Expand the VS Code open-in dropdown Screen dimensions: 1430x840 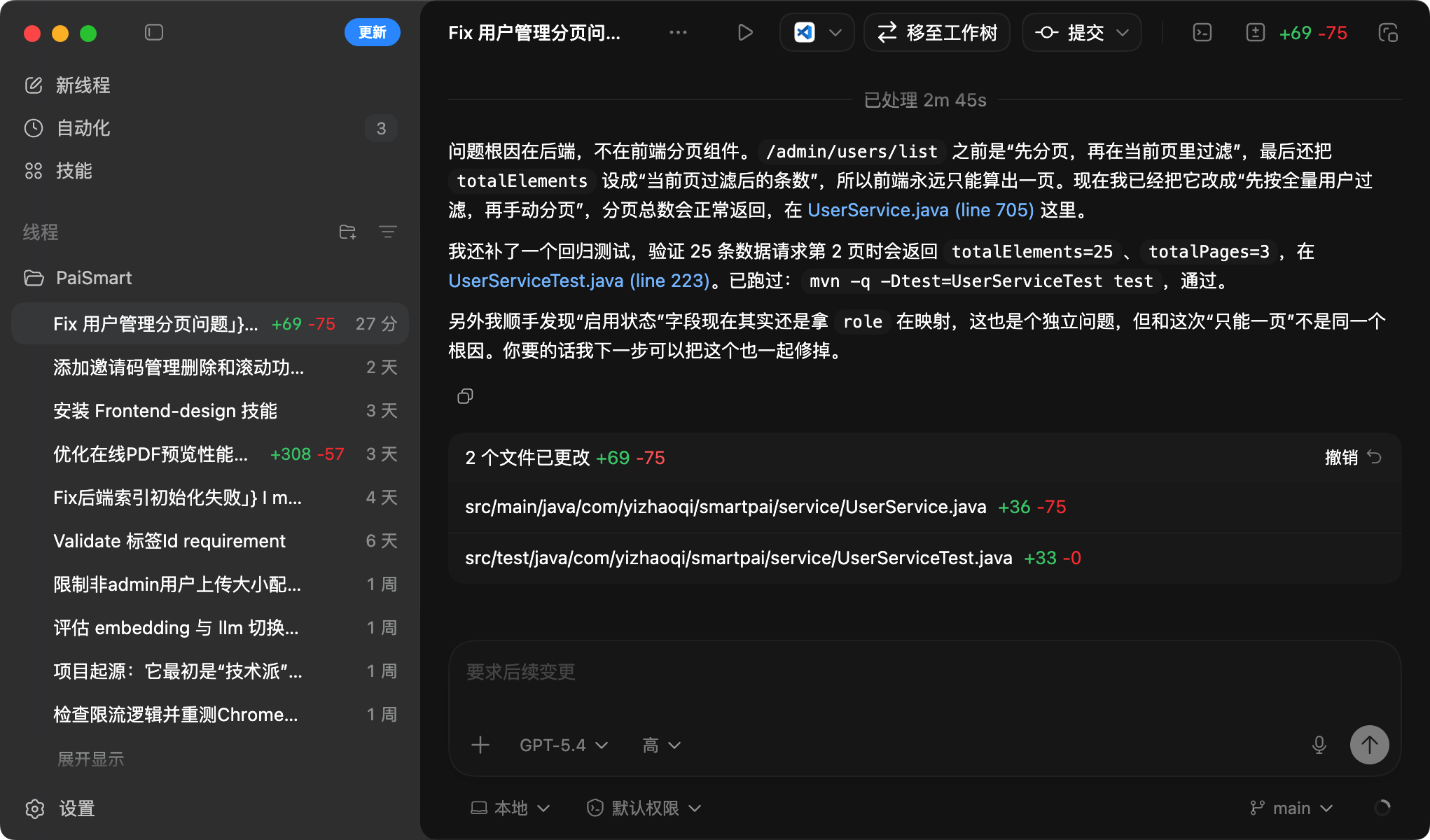click(x=835, y=33)
